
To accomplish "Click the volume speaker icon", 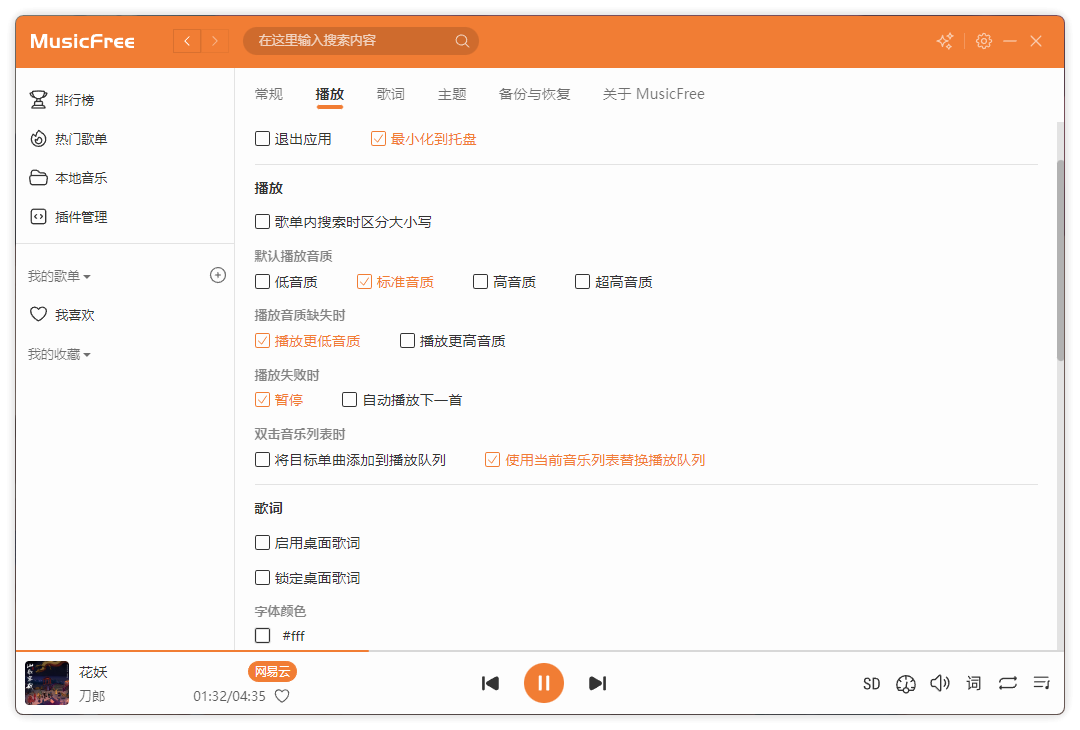I will pyautogui.click(x=939, y=683).
